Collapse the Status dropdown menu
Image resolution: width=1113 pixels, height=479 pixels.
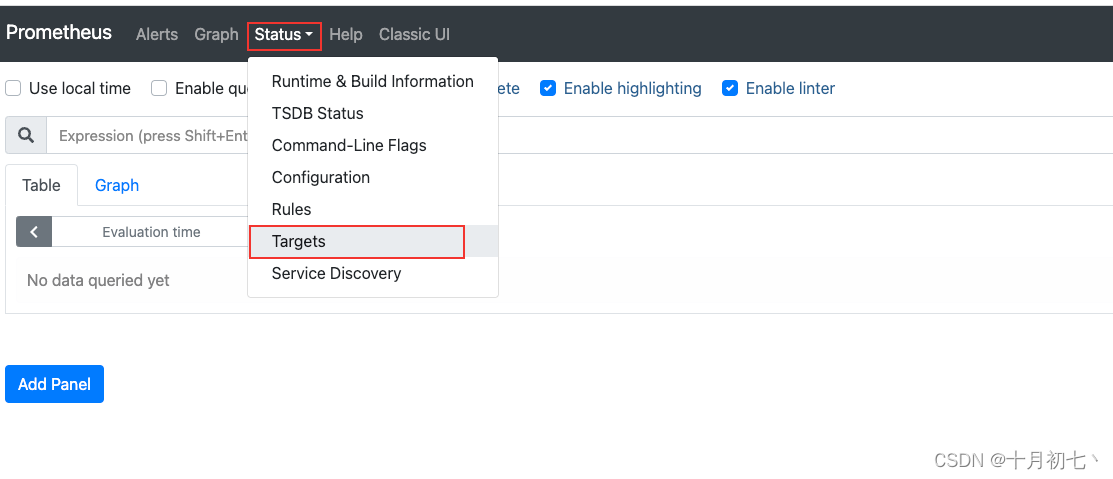click(284, 35)
